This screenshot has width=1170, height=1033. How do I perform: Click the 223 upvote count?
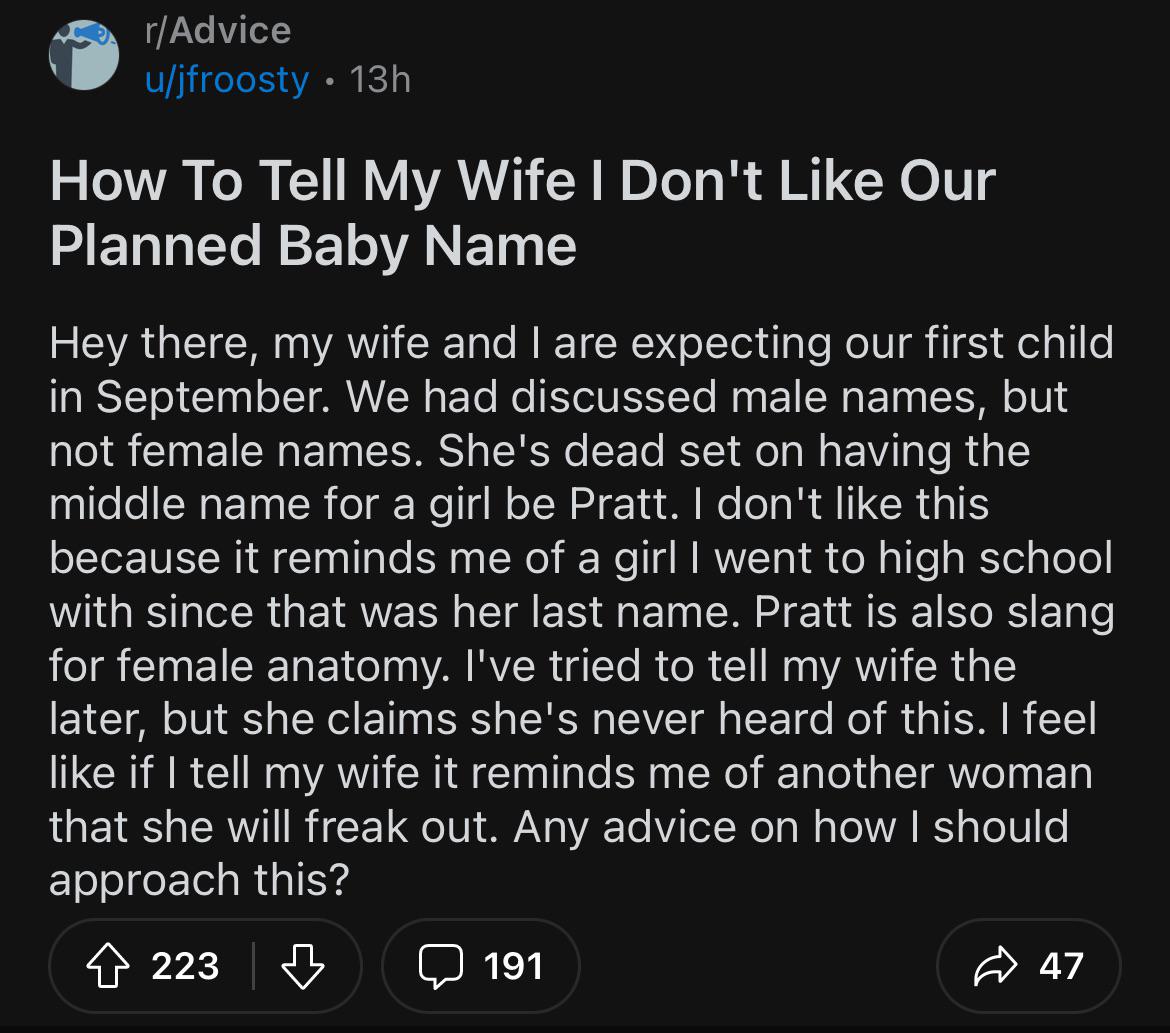[x=185, y=966]
